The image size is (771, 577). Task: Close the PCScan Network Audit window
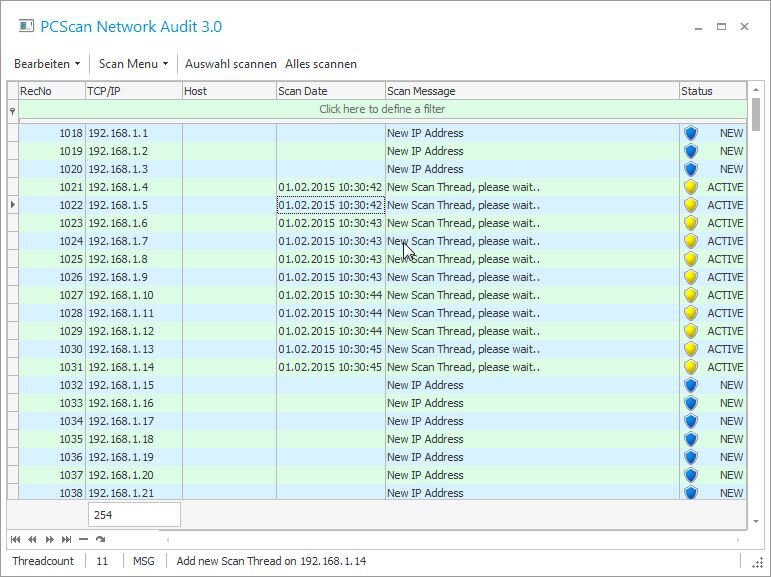[744, 27]
